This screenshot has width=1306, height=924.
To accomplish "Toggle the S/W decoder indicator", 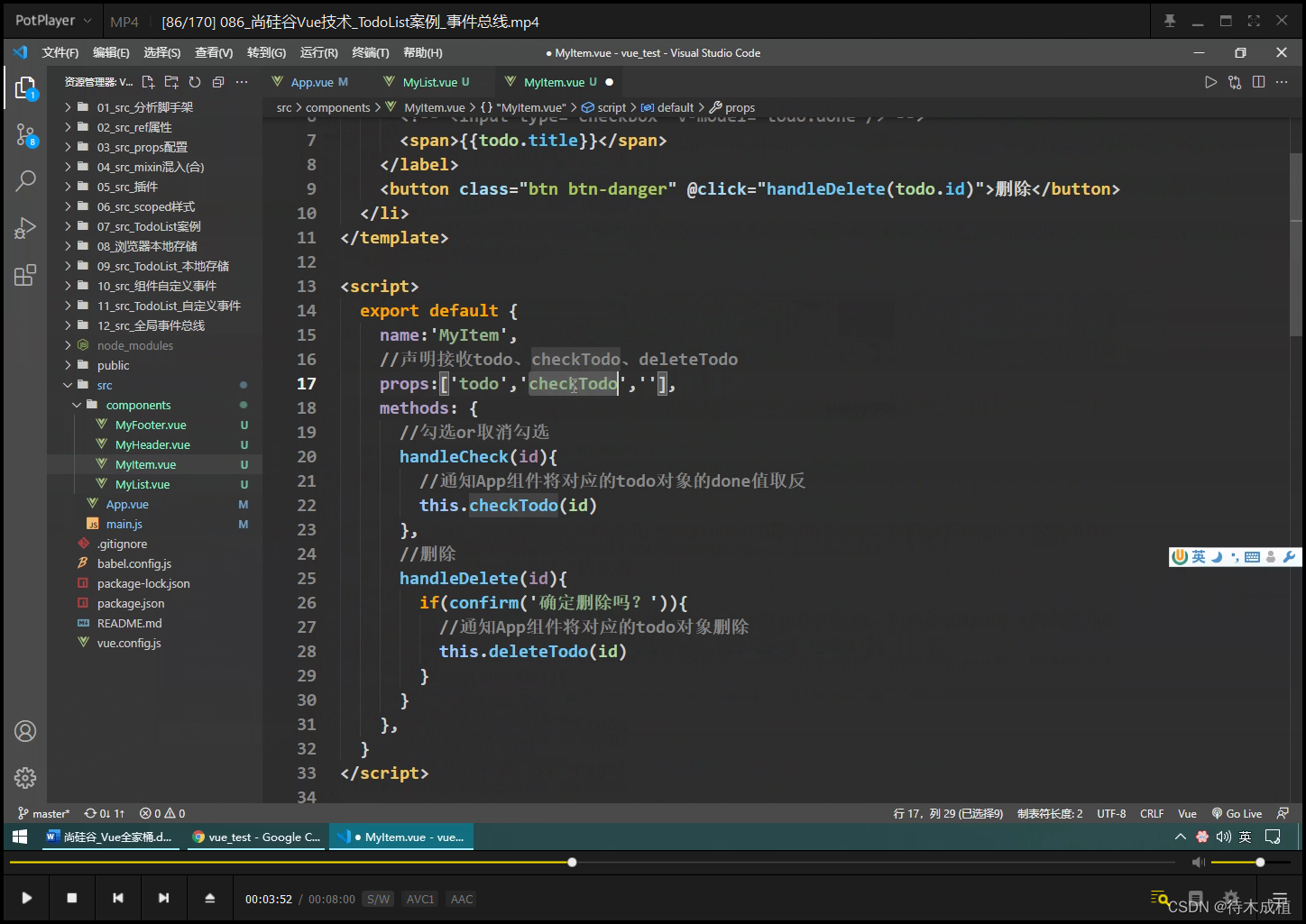I will 379,899.
